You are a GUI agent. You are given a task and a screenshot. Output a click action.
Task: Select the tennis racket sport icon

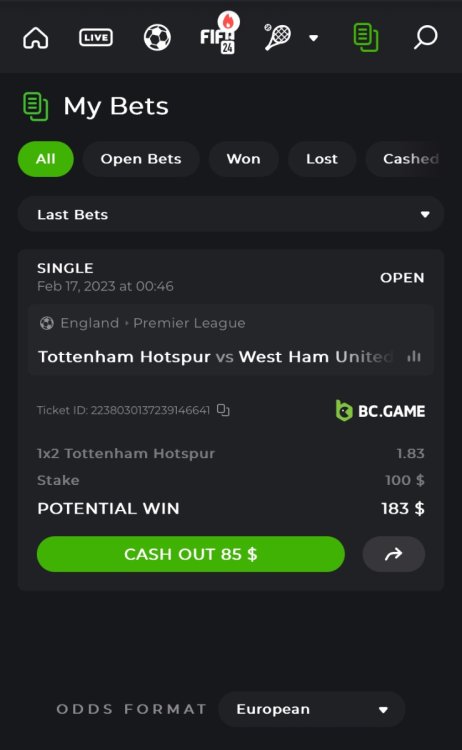coord(278,37)
